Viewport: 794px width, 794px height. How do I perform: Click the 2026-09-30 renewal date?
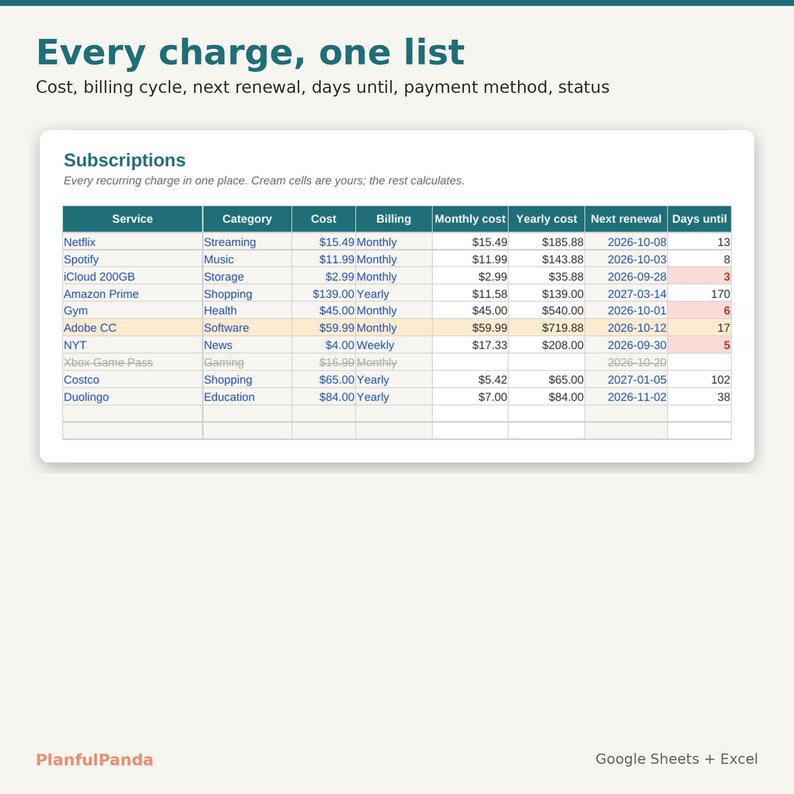[x=626, y=345]
